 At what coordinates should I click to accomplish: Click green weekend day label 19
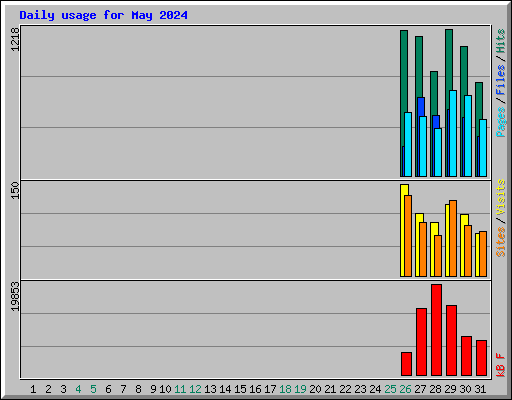(x=300, y=389)
